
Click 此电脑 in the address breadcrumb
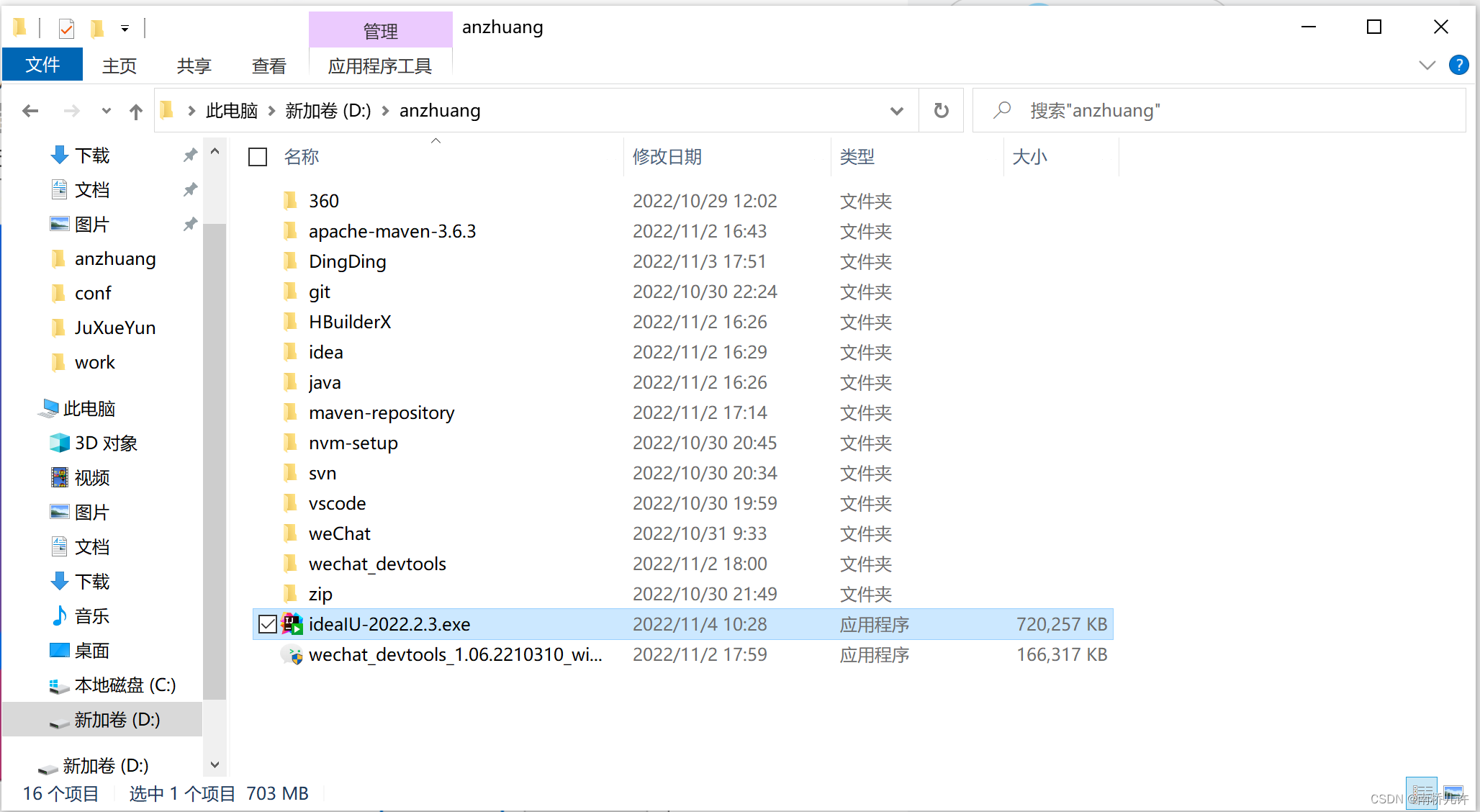click(x=232, y=111)
